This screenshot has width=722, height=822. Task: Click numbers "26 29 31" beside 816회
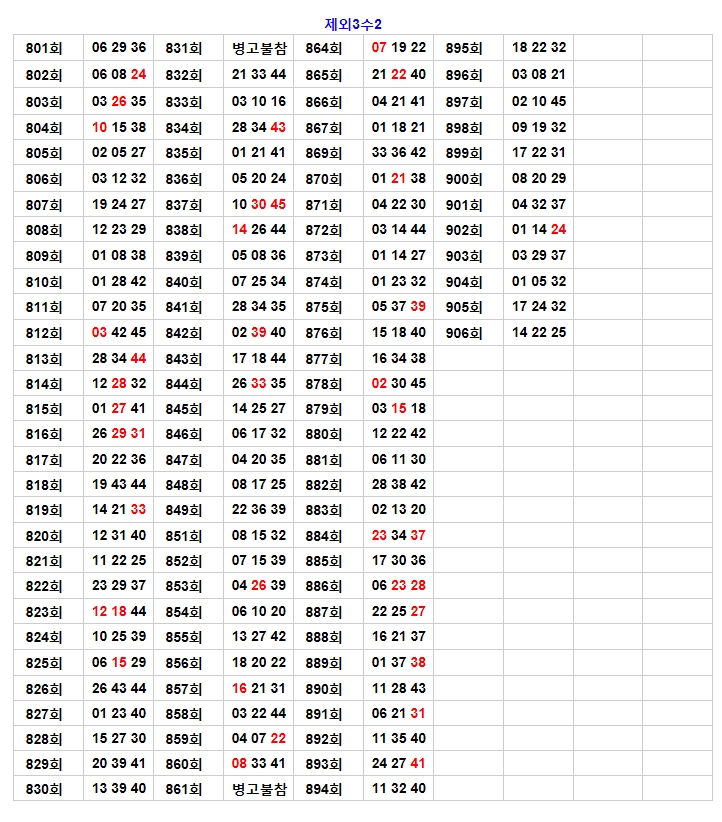click(118, 434)
